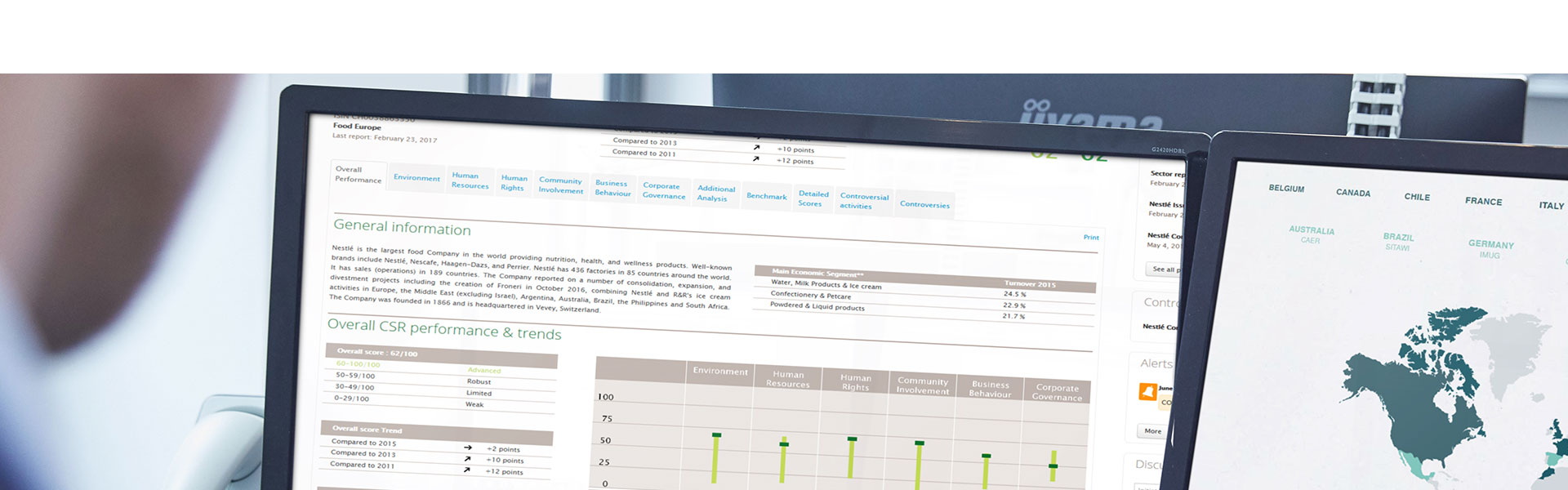Image resolution: width=1568 pixels, height=490 pixels.
Task: Open the Human Rights tab
Action: pyautogui.click(x=514, y=183)
